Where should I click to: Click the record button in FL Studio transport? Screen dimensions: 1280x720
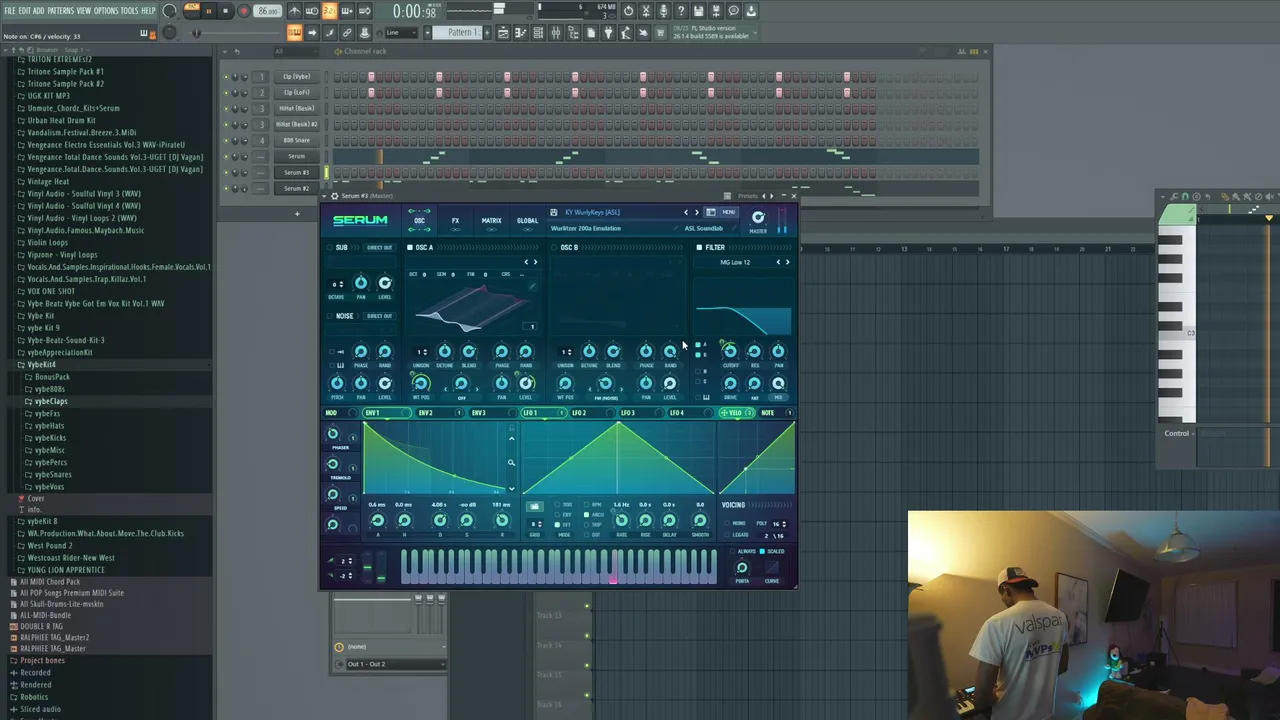tap(243, 11)
